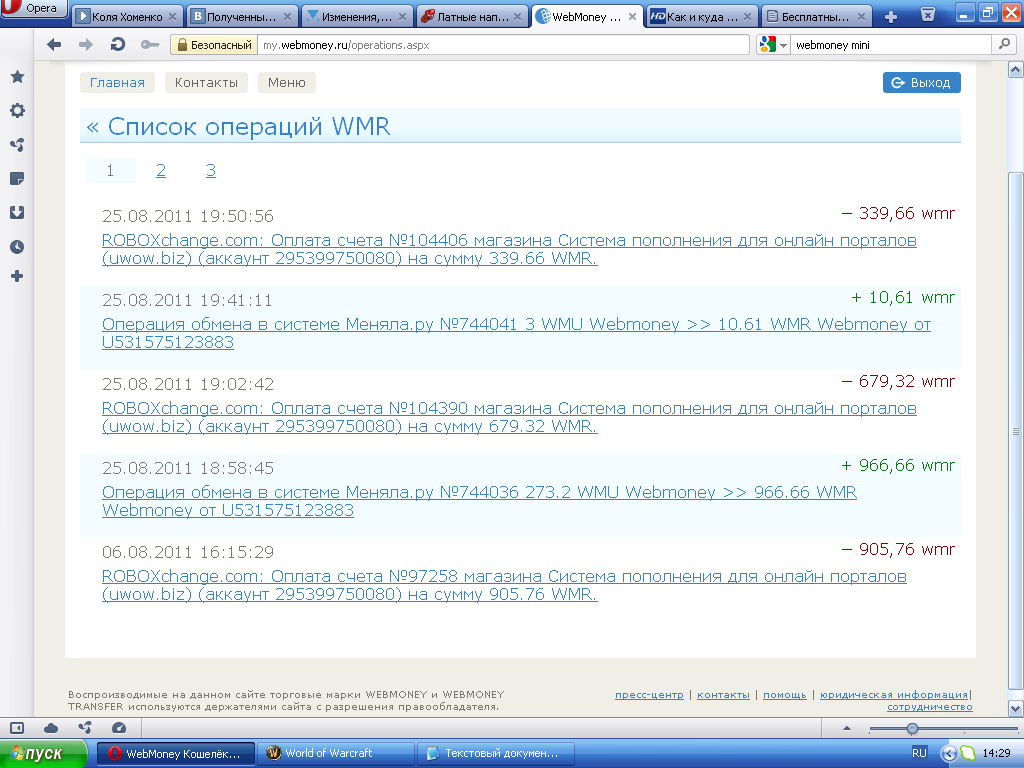The height and width of the screenshot is (768, 1024).
Task: Go to operations page 2
Action: [x=161, y=170]
